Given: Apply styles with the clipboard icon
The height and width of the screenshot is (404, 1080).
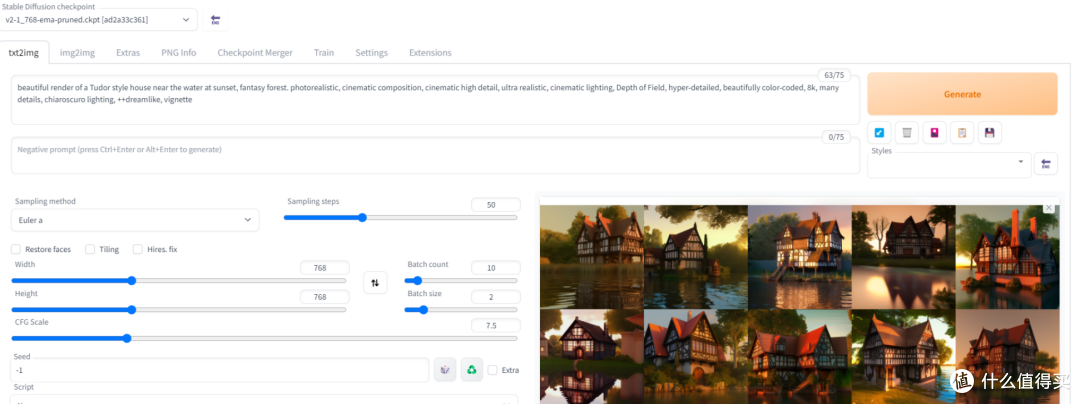Looking at the screenshot, I should [962, 133].
